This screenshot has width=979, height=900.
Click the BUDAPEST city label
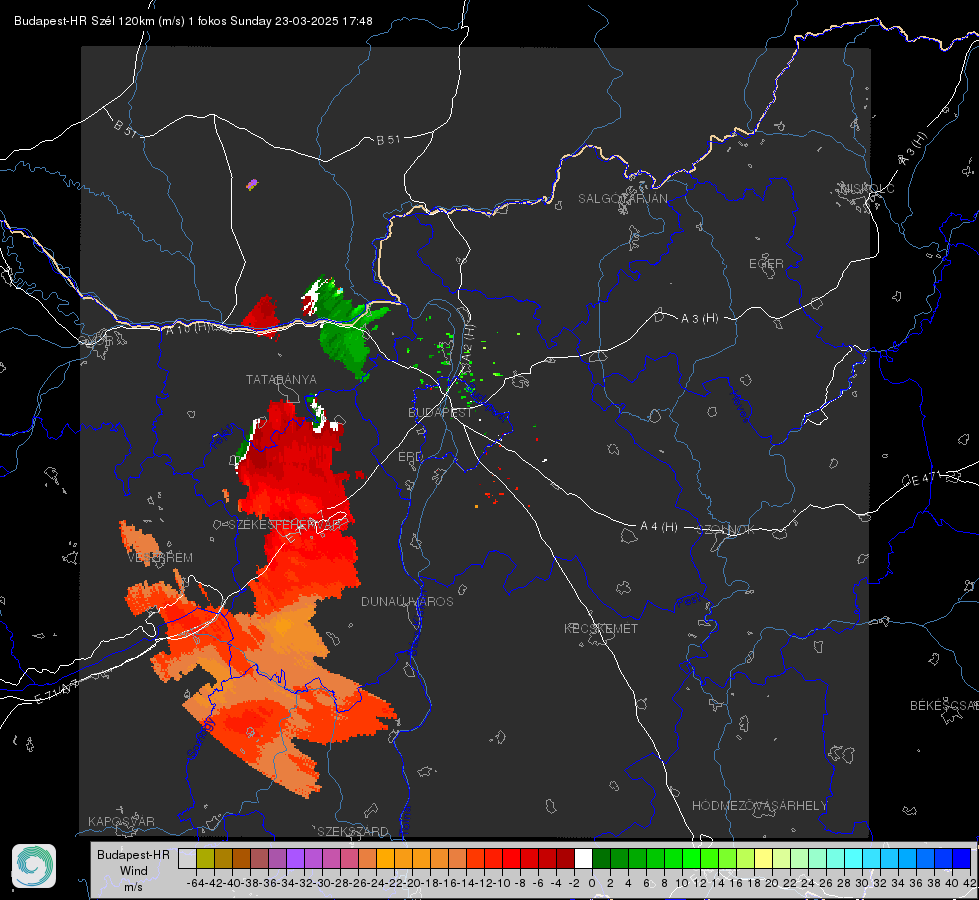[x=440, y=413]
